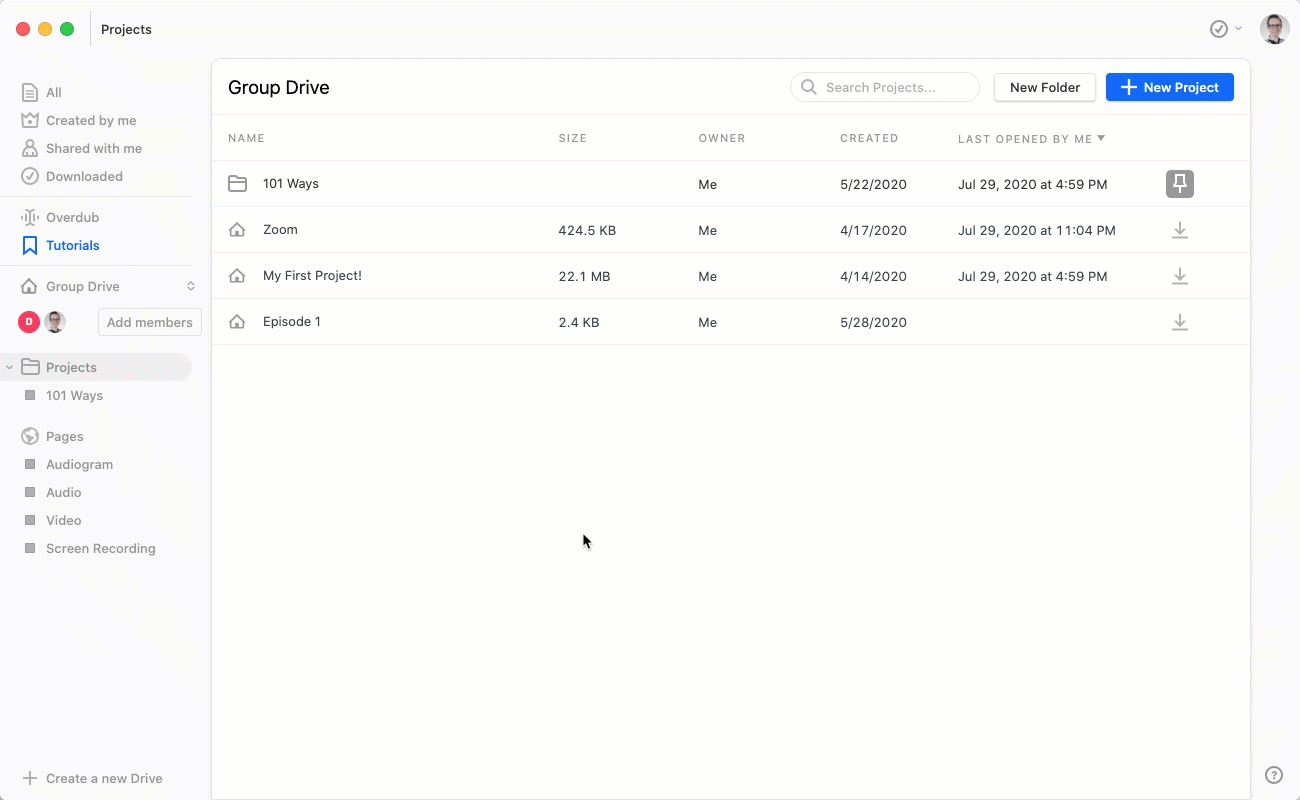1300x800 pixels.
Task: Click the checkmark icon beside Downloaded
Action: (30, 176)
